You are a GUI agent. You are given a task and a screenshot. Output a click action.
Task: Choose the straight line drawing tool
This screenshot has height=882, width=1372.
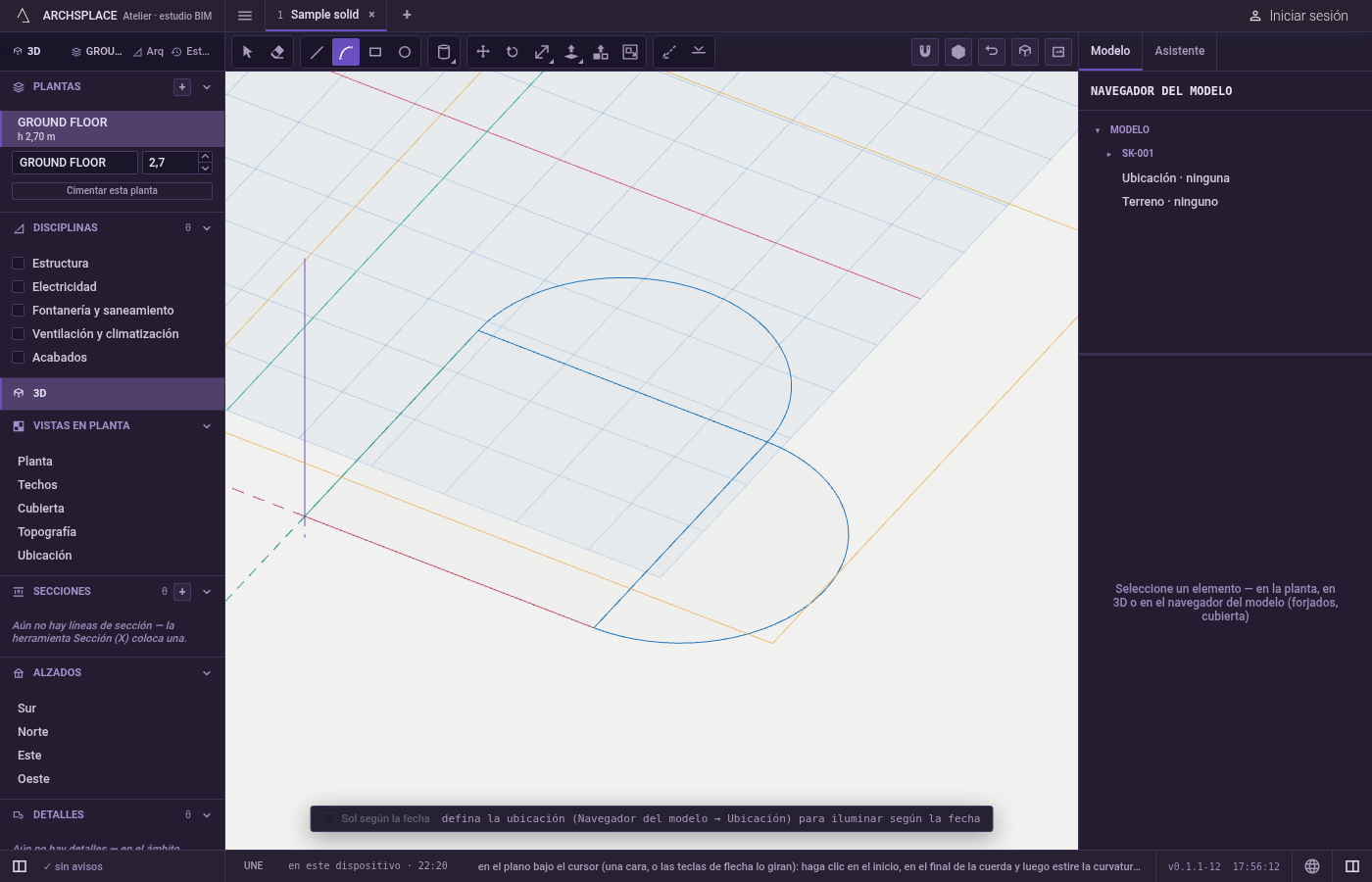pos(317,52)
